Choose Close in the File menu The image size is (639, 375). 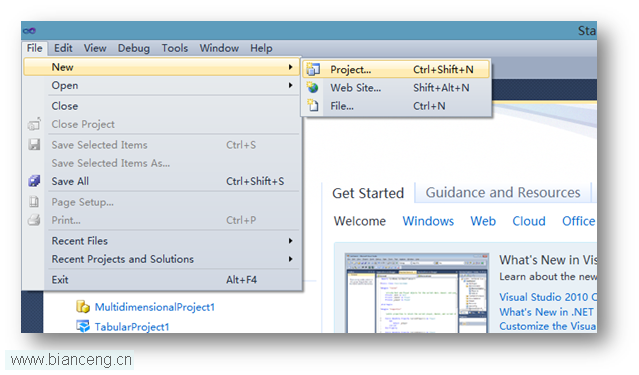(x=162, y=106)
